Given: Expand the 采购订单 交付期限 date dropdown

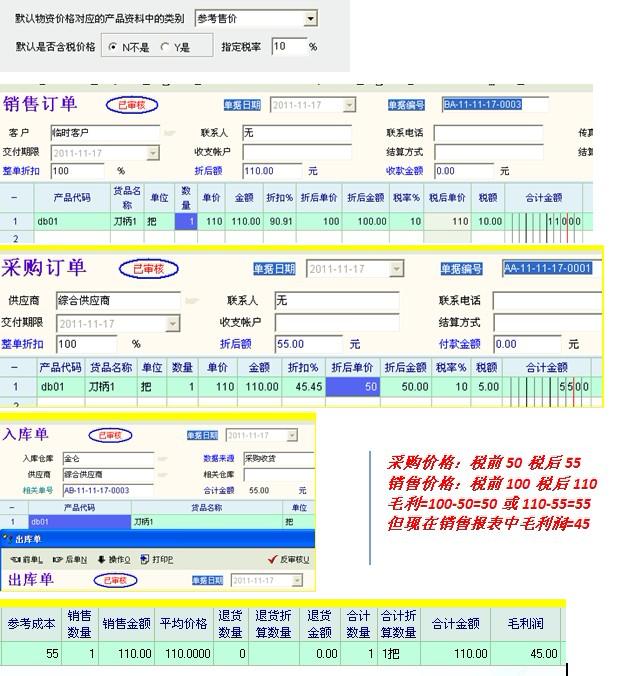Looking at the screenshot, I should click(x=173, y=323).
